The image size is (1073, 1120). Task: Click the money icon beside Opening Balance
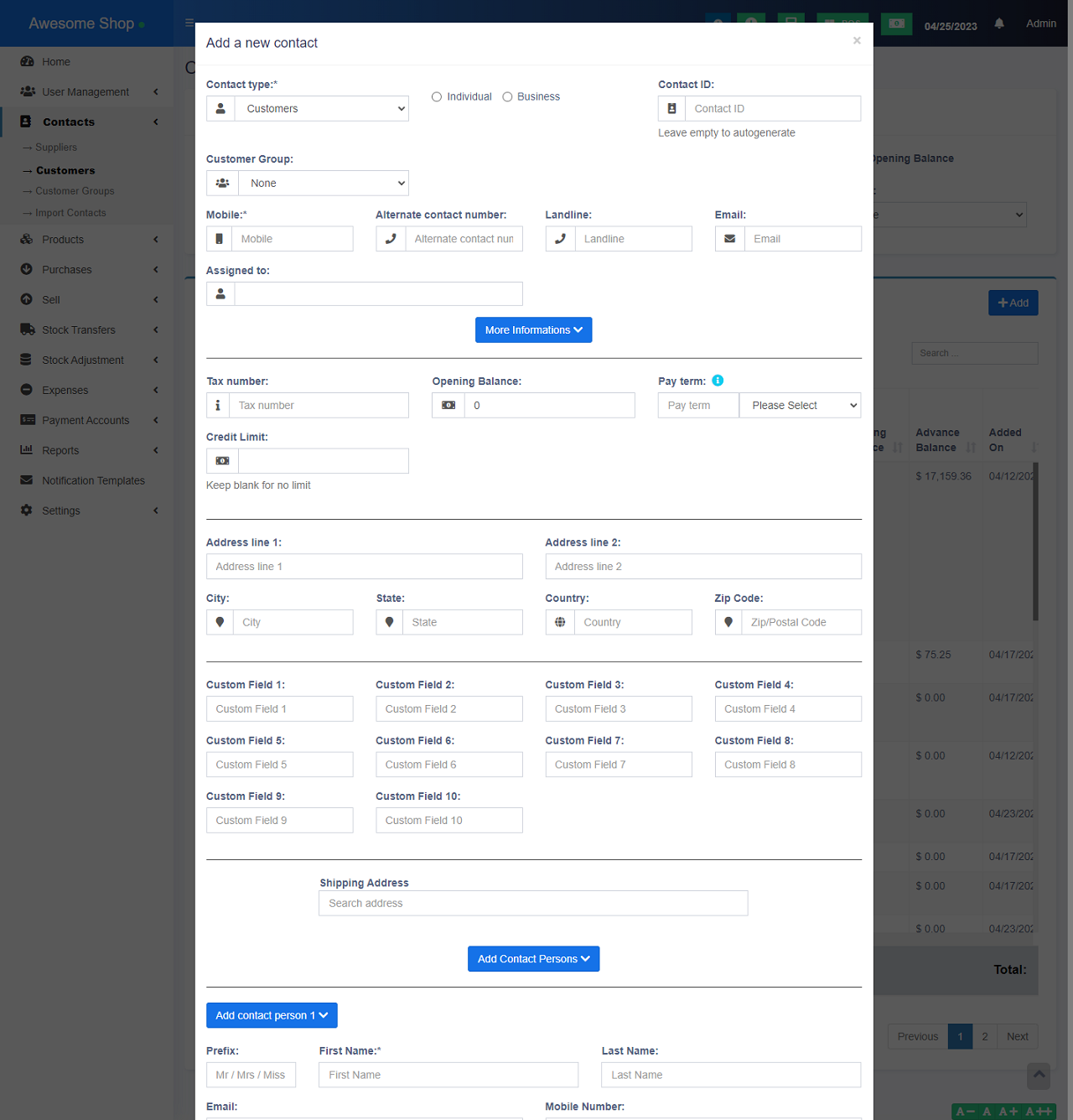[448, 406]
